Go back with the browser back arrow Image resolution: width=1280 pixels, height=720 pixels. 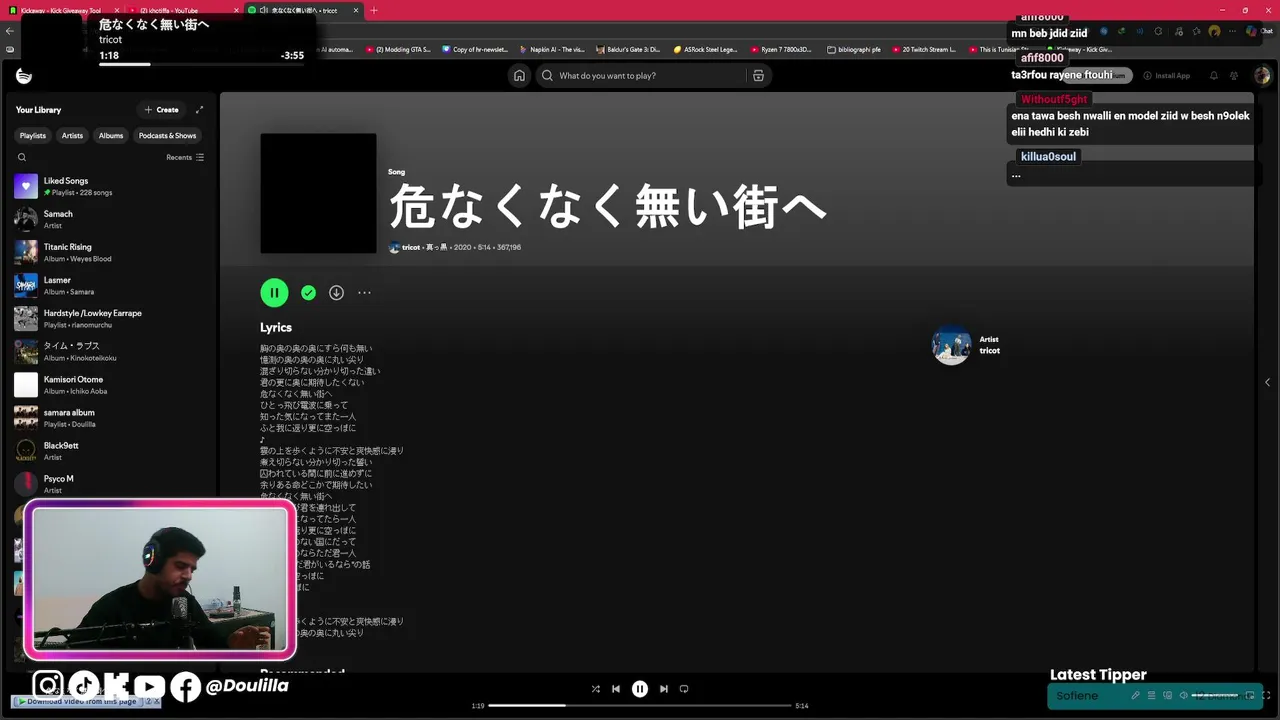click(10, 31)
